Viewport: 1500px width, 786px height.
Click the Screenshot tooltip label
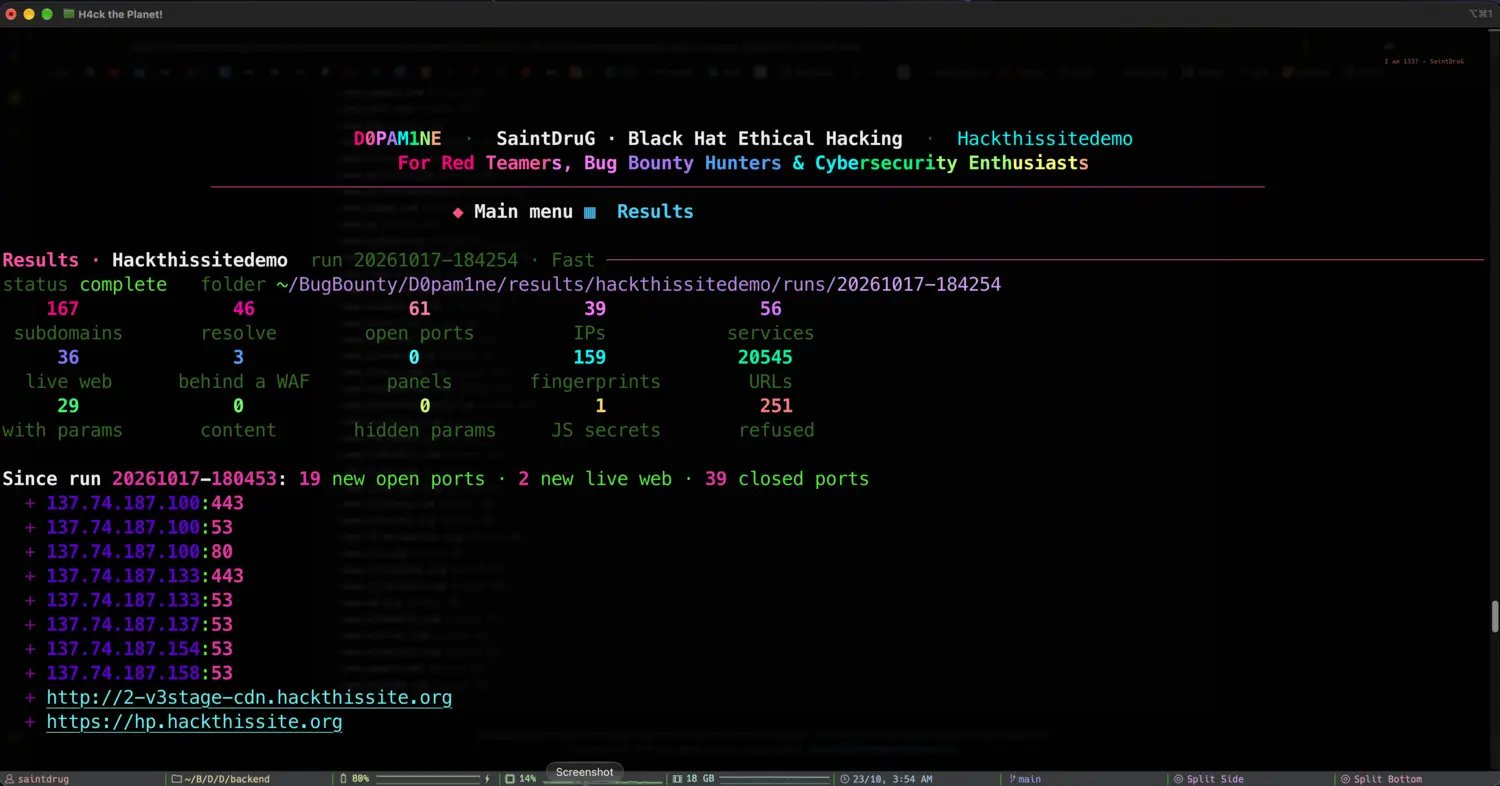click(585, 772)
